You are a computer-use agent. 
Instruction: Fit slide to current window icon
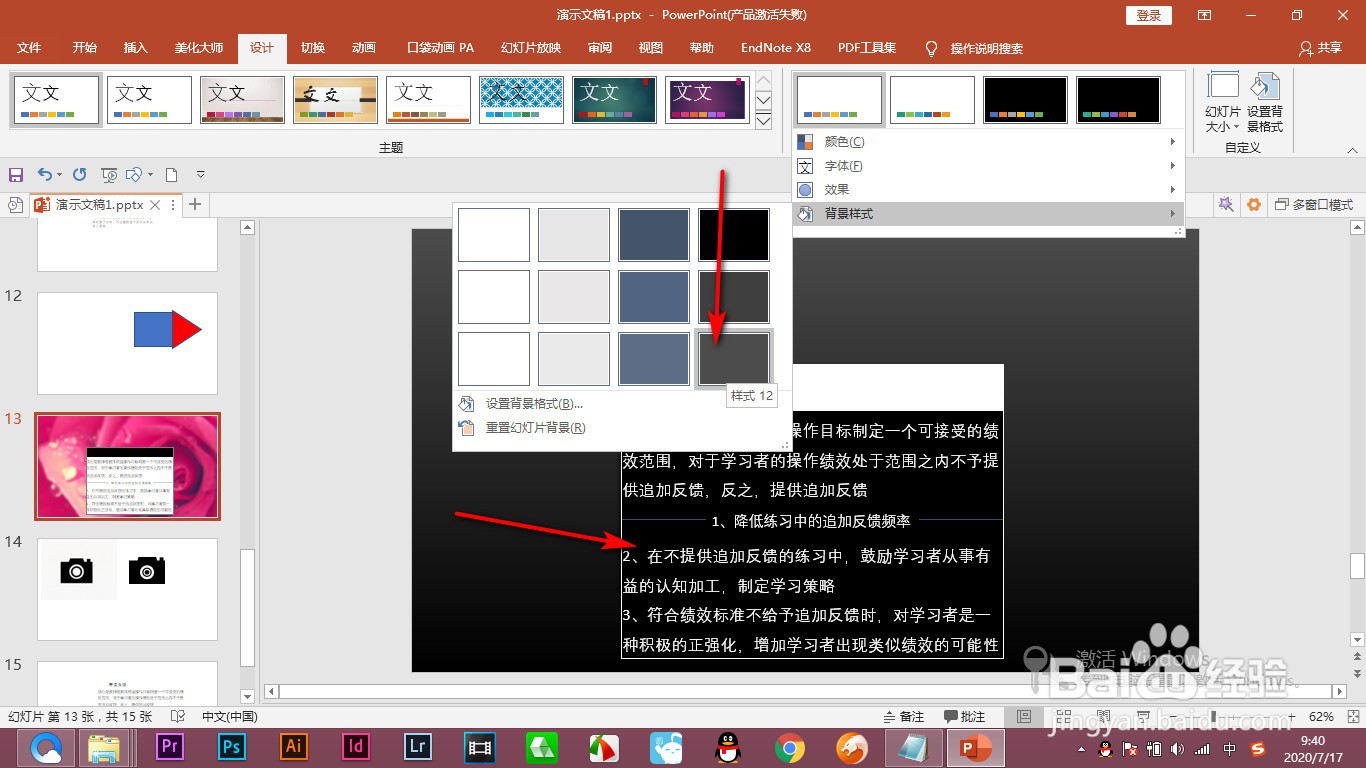click(1352, 717)
